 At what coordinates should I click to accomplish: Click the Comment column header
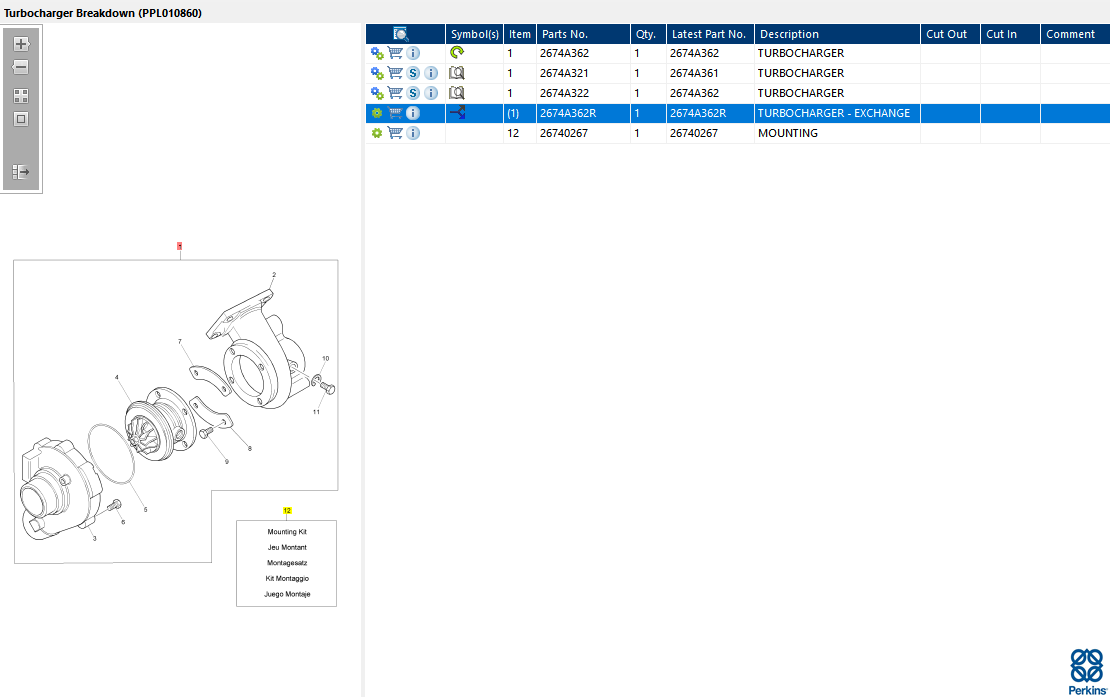[x=1075, y=34]
